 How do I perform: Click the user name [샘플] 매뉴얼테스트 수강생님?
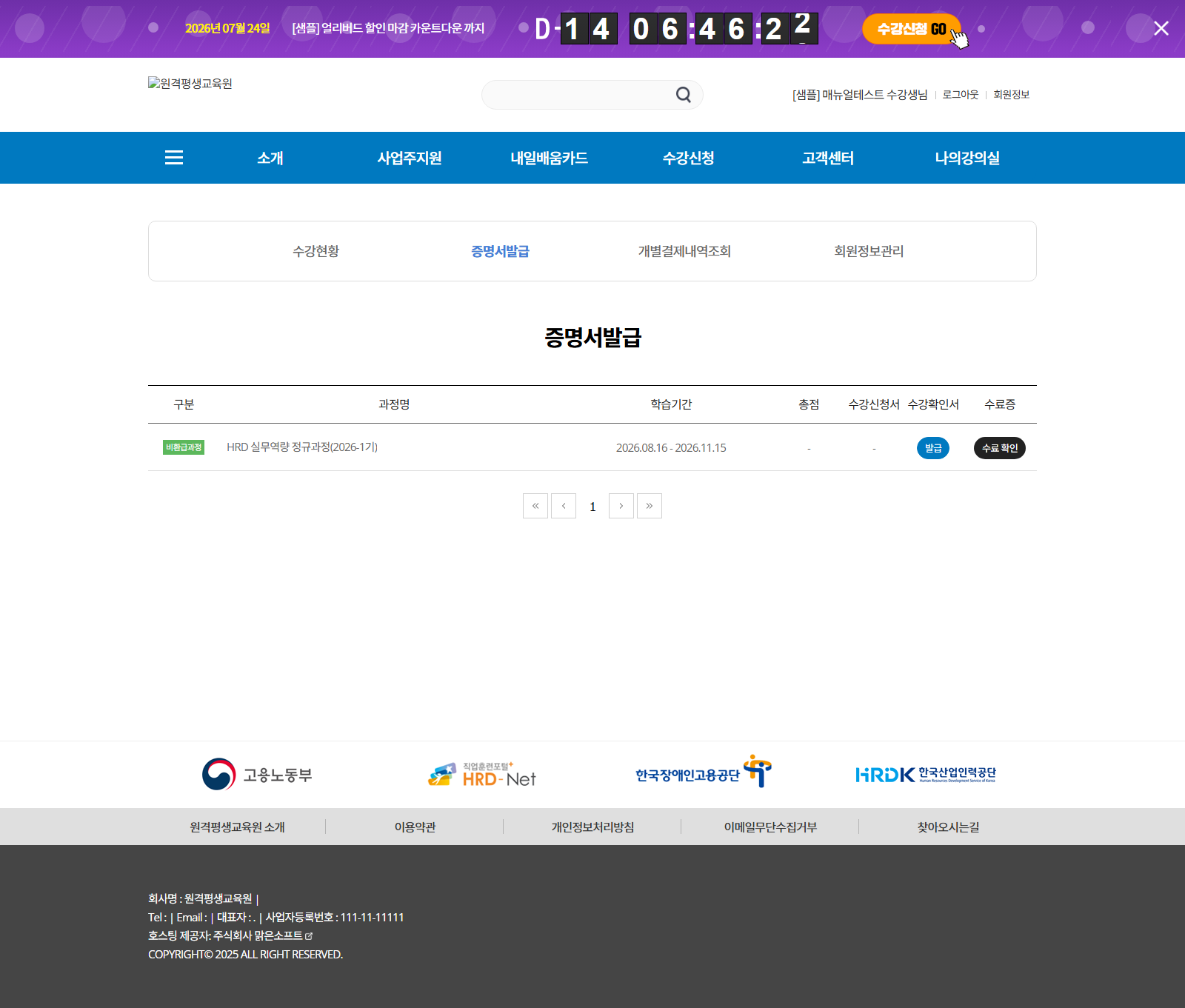click(860, 95)
